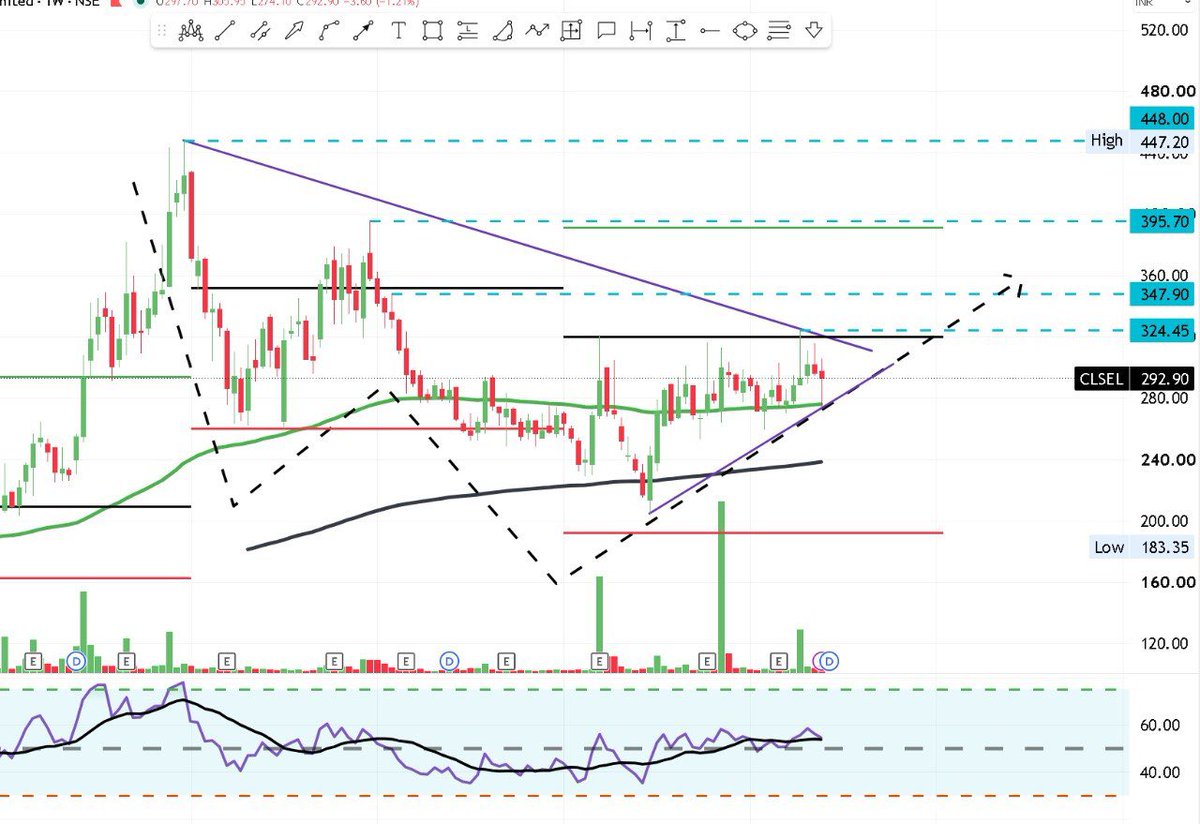
Task: Select the trend line with arrowhead tool
Action: [363, 31]
